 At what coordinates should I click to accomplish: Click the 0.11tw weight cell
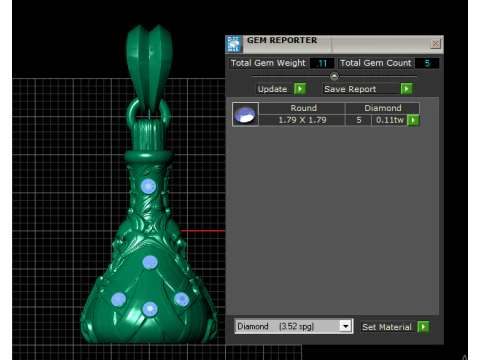click(390, 120)
